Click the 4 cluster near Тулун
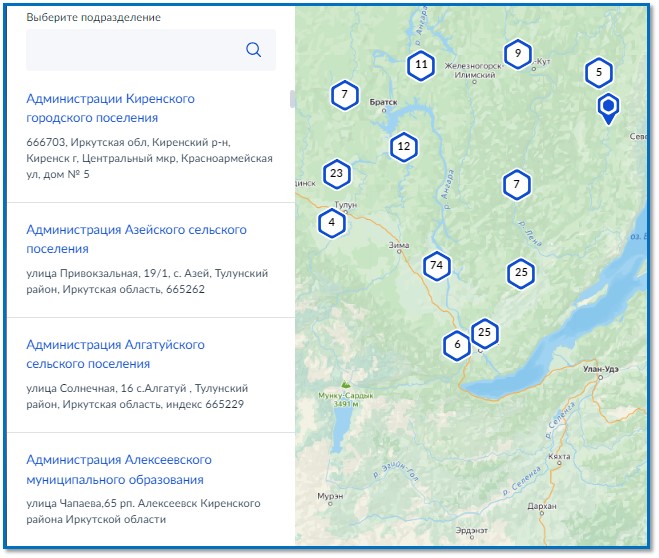The width and height of the screenshot is (659, 558). click(331, 223)
